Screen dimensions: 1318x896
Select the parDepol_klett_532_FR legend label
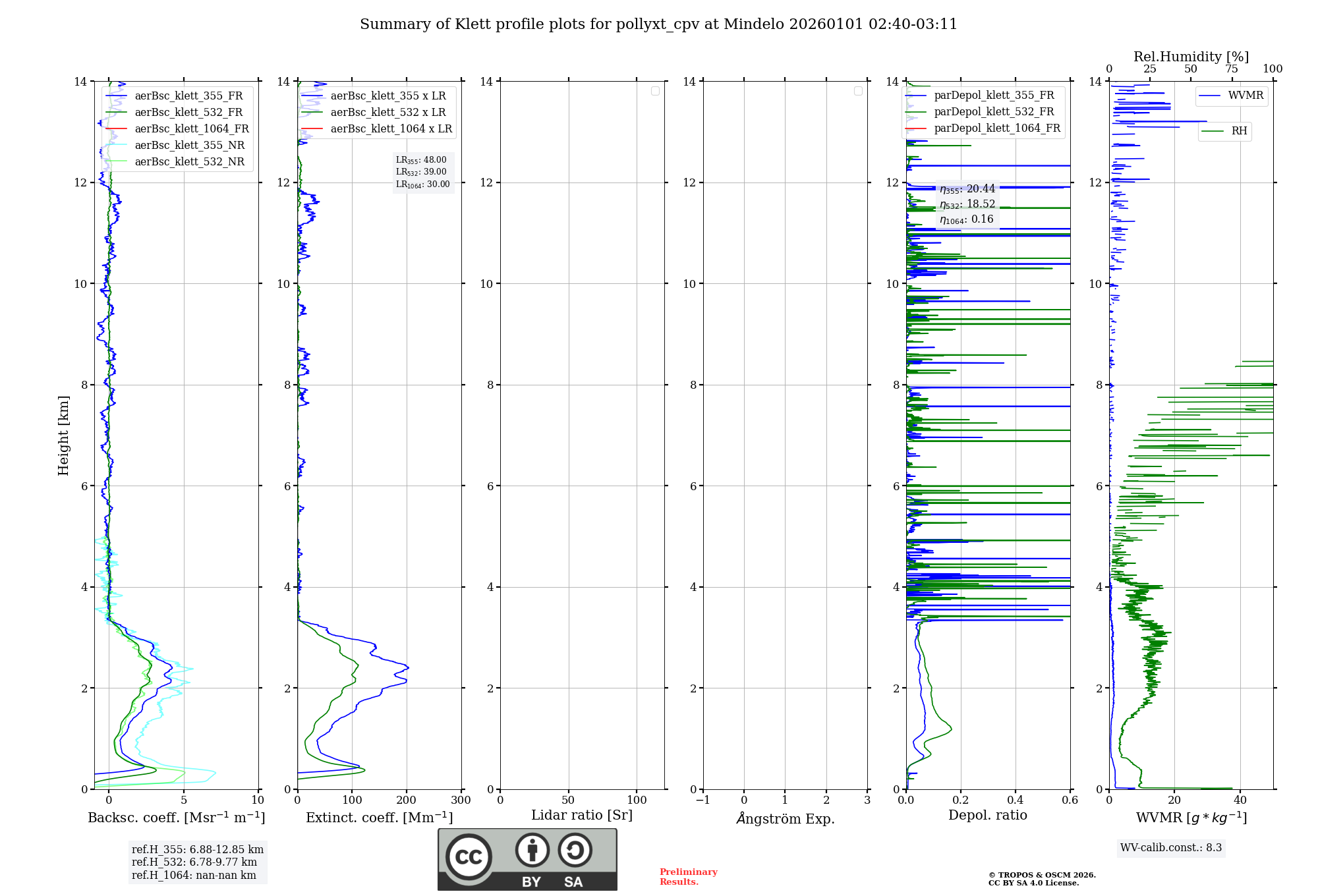[x=994, y=112]
